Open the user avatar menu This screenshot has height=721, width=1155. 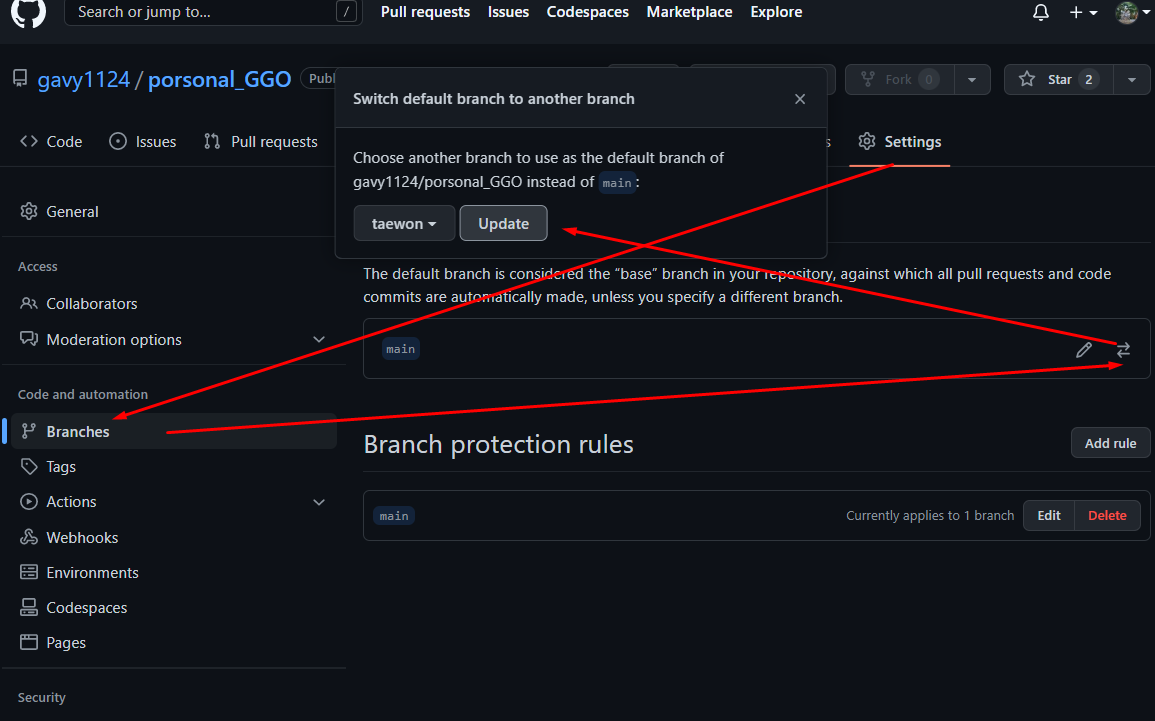point(1132,13)
